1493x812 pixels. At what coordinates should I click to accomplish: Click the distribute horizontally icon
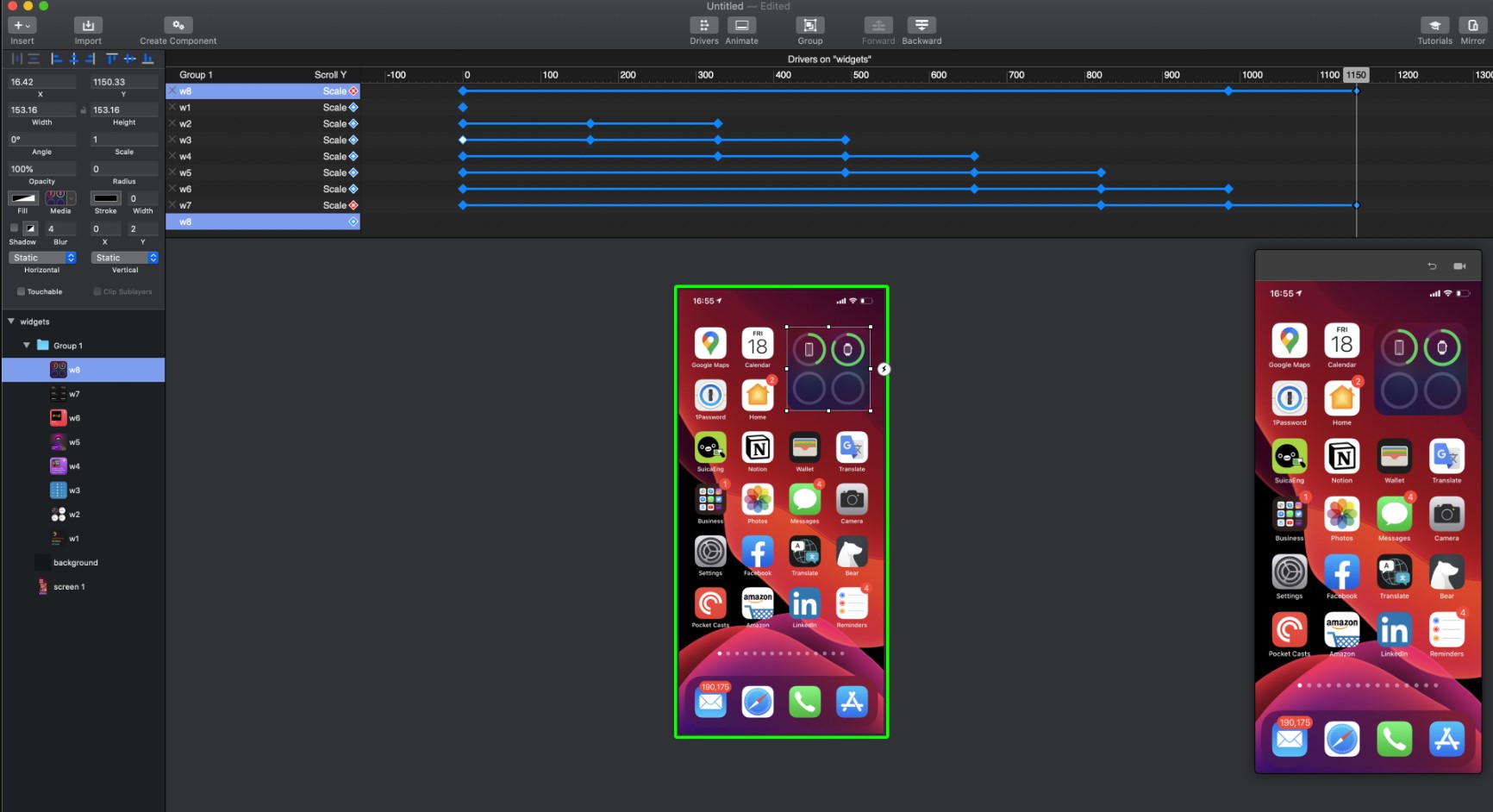[x=16, y=59]
